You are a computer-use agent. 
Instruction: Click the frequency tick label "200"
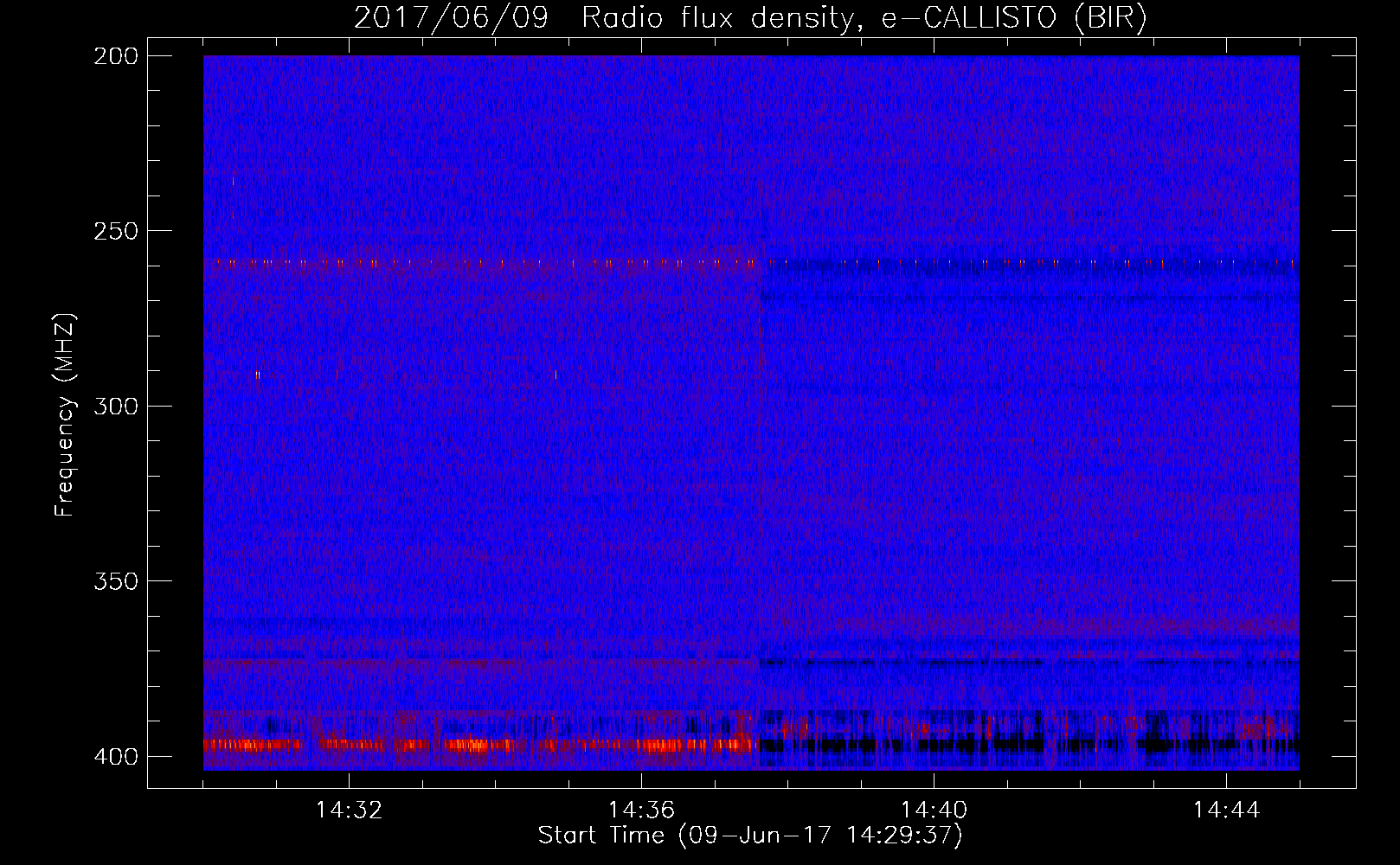[x=115, y=56]
